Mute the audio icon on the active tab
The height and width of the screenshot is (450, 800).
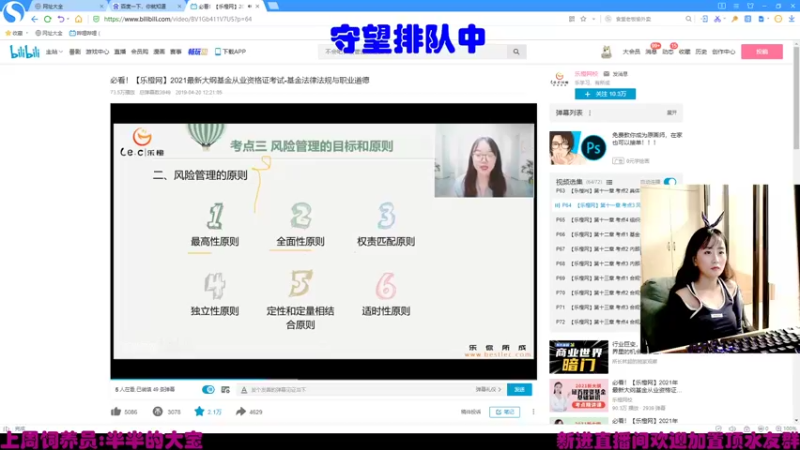[x=249, y=7]
